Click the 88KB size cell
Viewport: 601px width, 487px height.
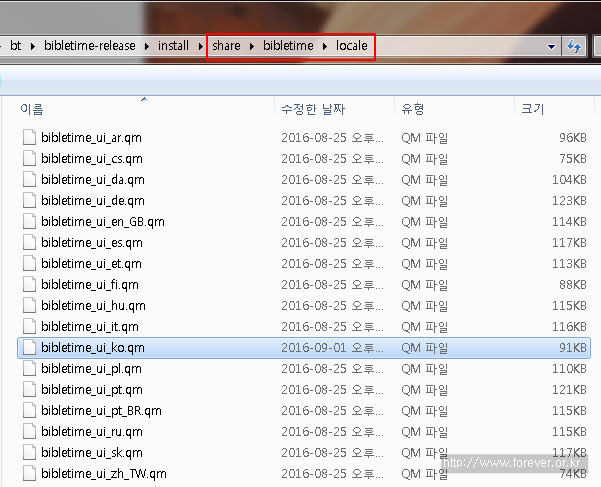click(573, 285)
